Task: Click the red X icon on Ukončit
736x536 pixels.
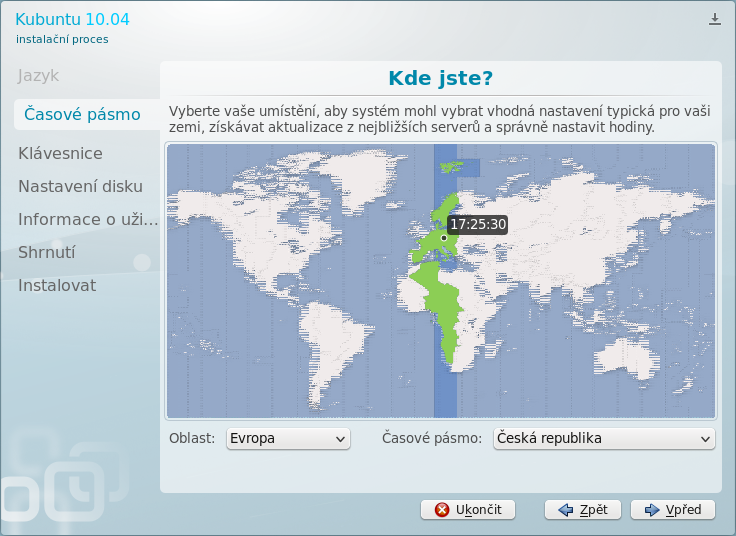Action: (x=442, y=510)
